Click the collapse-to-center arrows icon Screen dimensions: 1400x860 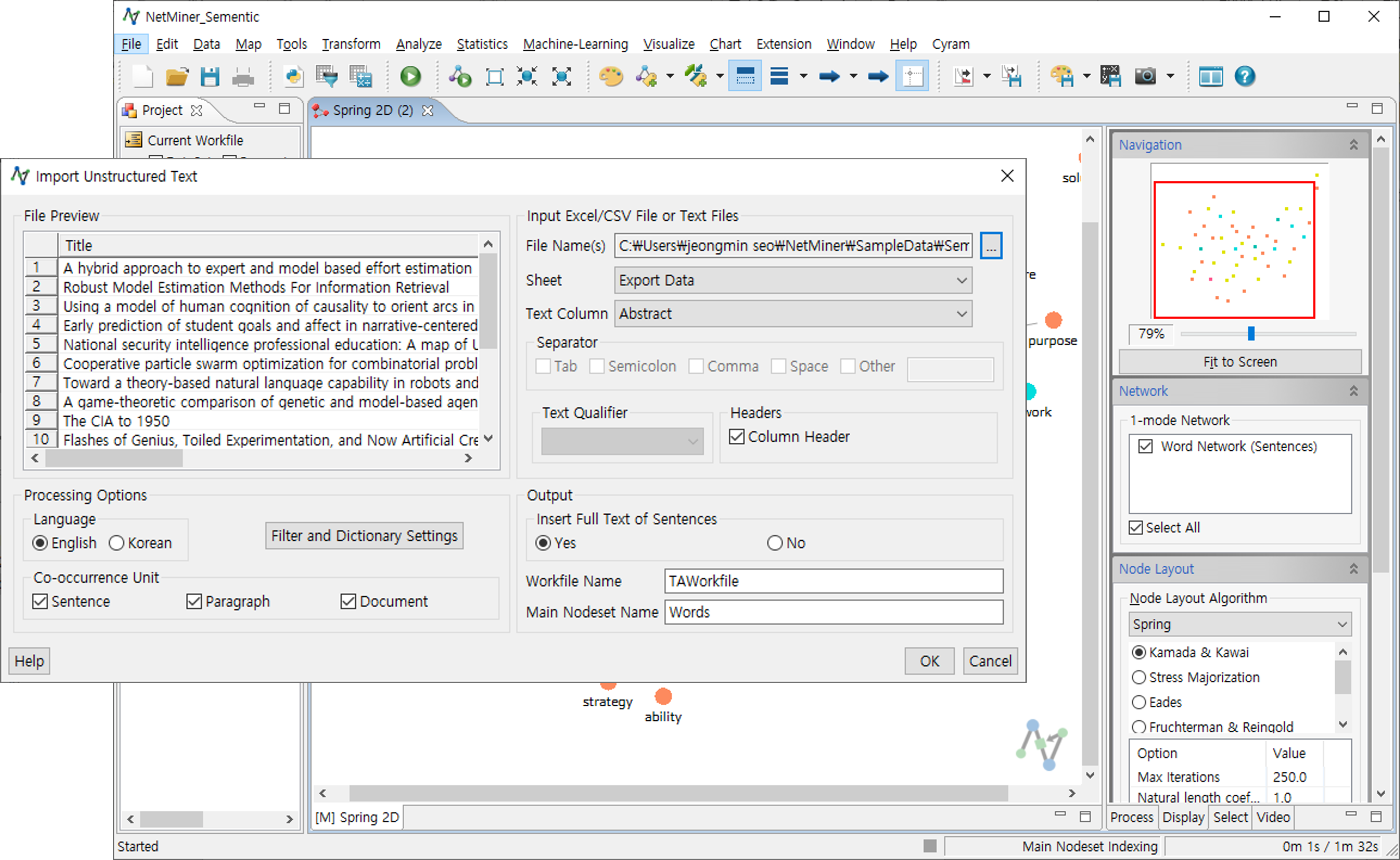(x=527, y=76)
